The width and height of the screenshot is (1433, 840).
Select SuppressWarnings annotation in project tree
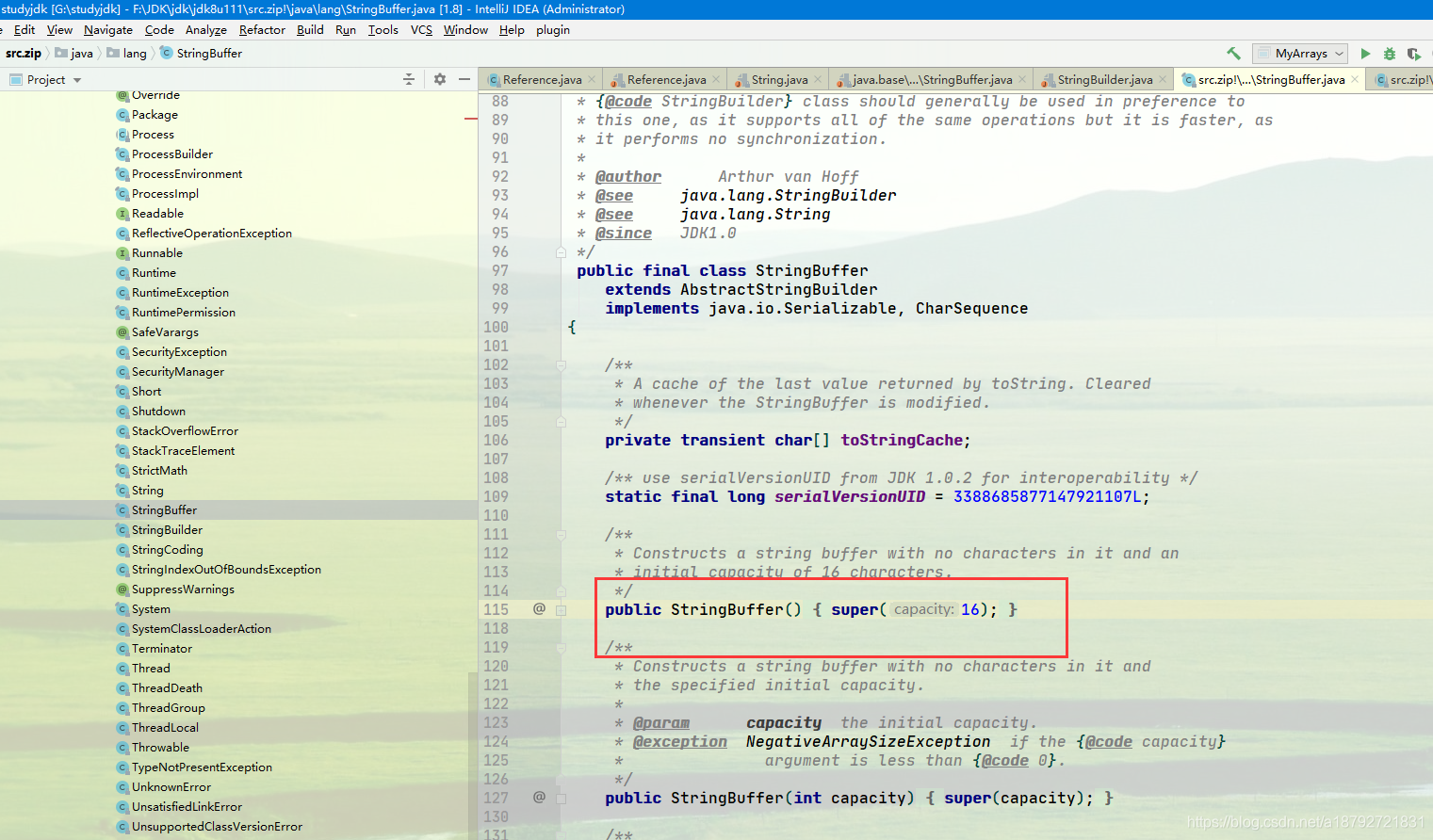pos(183,590)
